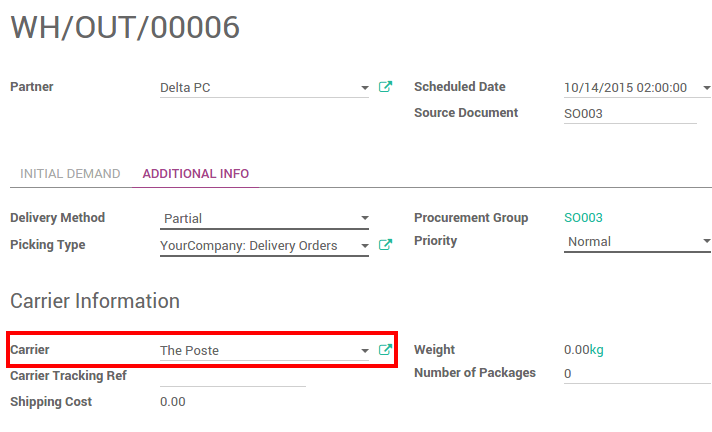Open the SO003 procurement group link
Image resolution: width=712 pixels, height=432 pixels.
click(x=583, y=218)
